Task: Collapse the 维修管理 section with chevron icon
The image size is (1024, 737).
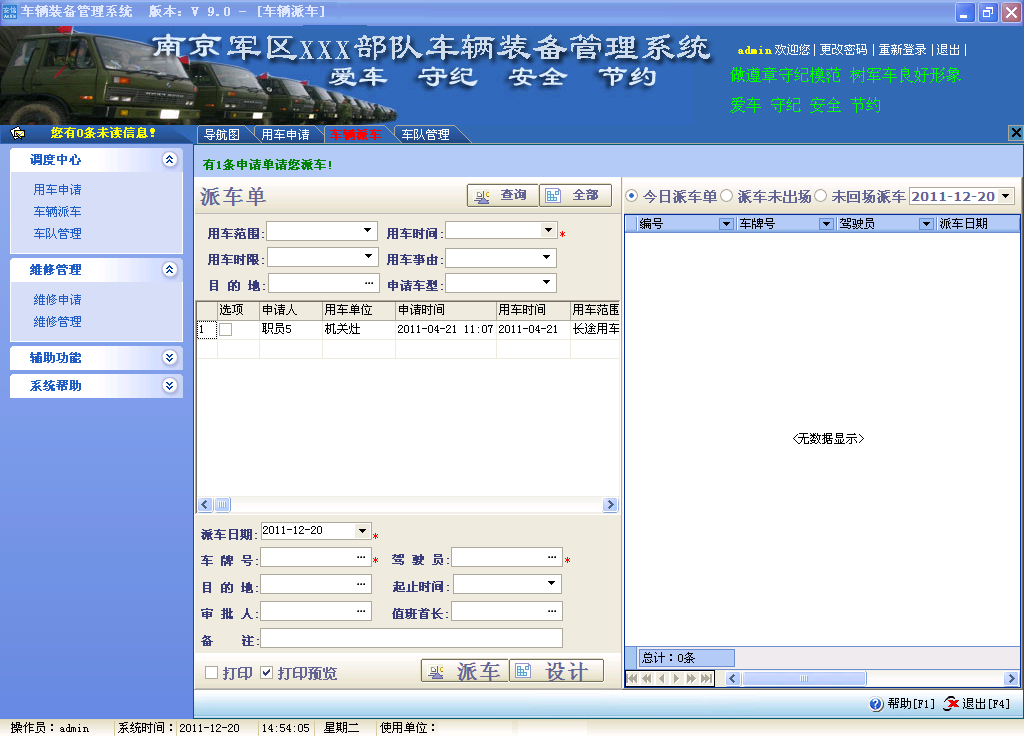Action: [169, 269]
